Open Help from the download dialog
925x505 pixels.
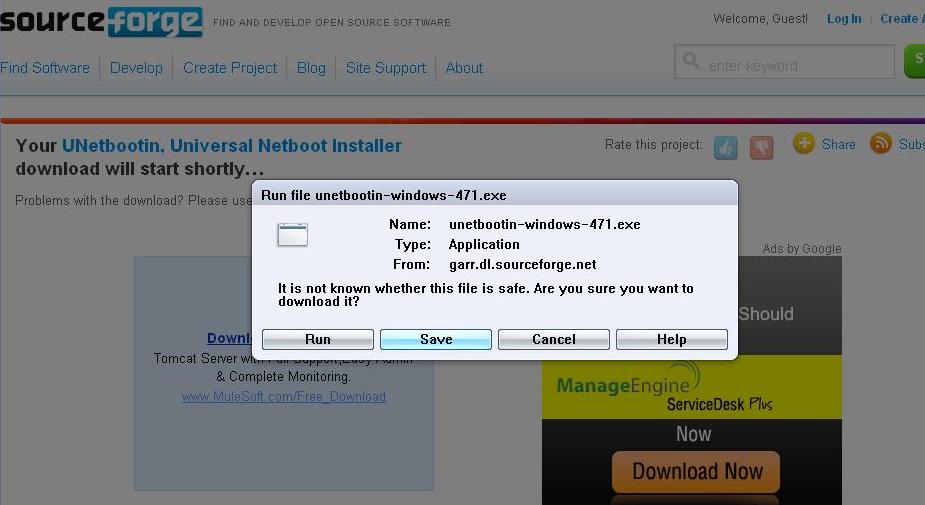(671, 339)
